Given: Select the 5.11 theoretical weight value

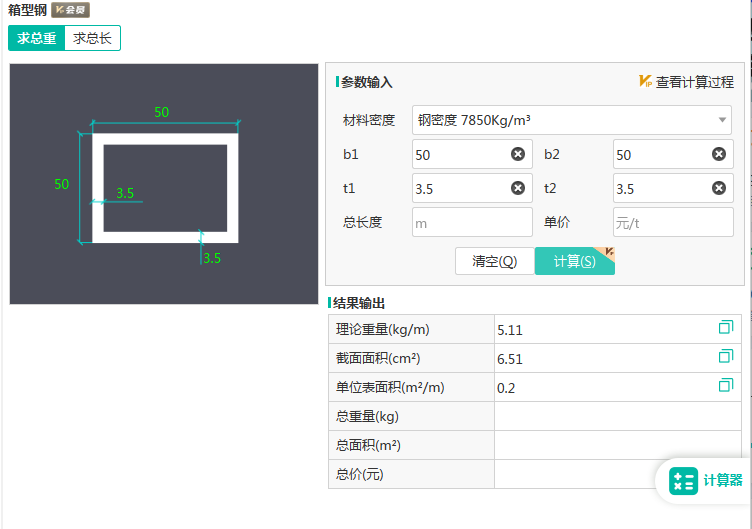Looking at the screenshot, I should pyautogui.click(x=510, y=330).
